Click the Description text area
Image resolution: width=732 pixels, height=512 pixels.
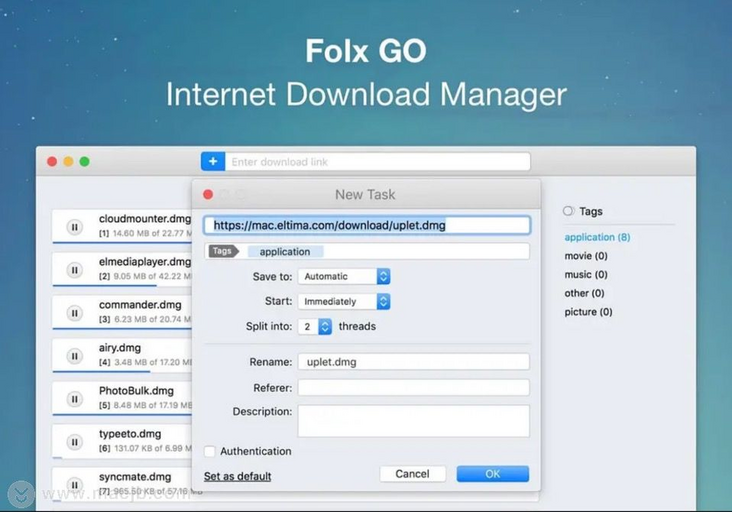coord(414,421)
